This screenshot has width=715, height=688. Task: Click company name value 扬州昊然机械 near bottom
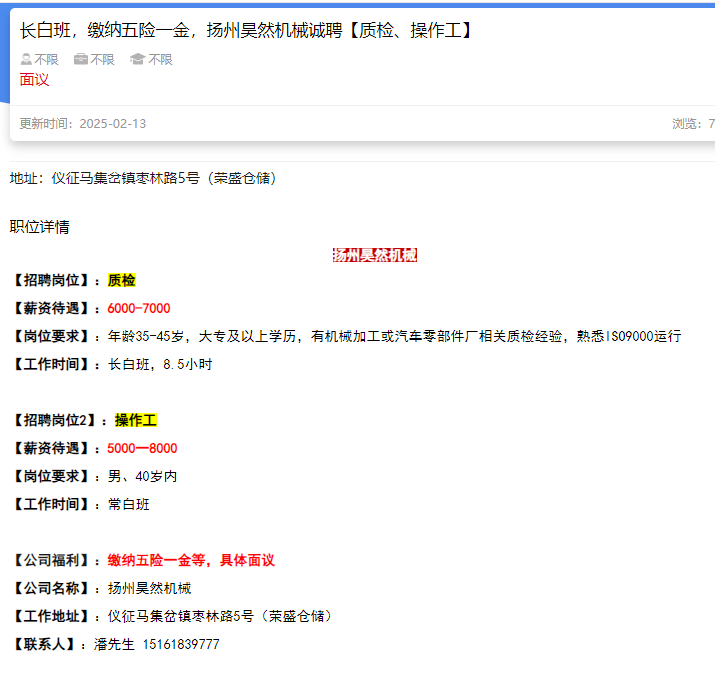(149, 588)
